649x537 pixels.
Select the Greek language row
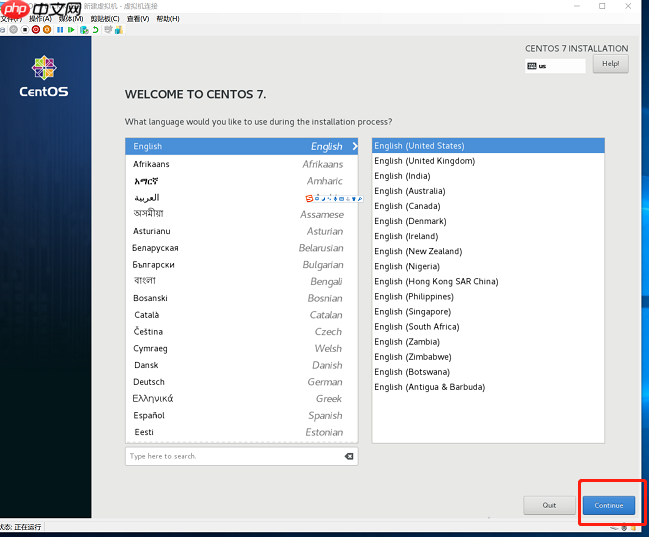click(x=242, y=399)
